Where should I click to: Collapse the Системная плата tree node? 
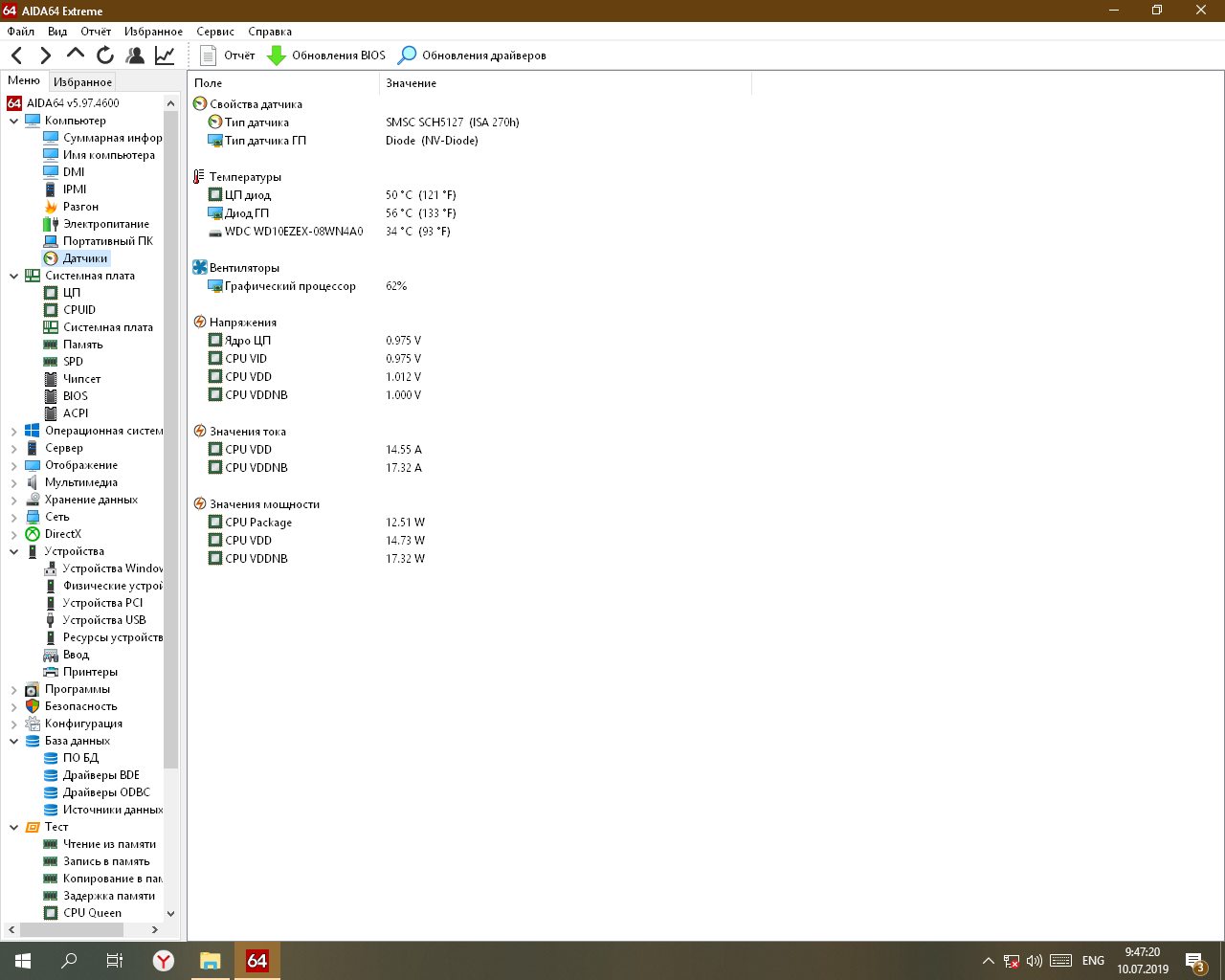(x=13, y=276)
